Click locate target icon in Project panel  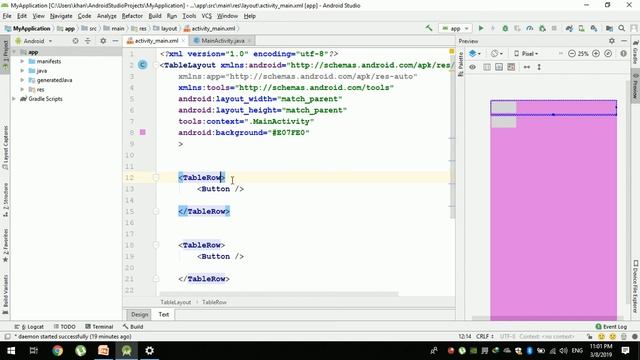(76, 41)
